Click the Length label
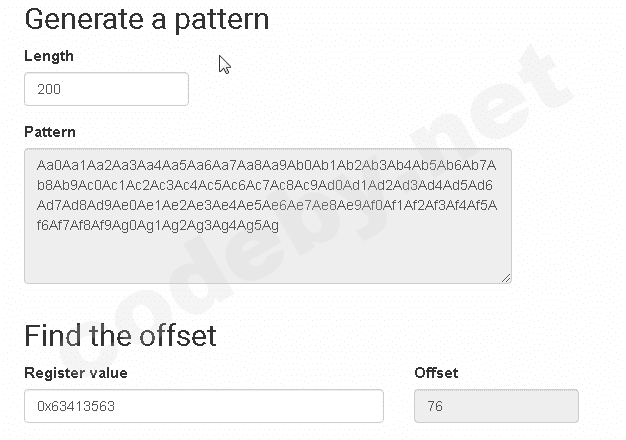This screenshot has height=440, width=626. (x=49, y=56)
